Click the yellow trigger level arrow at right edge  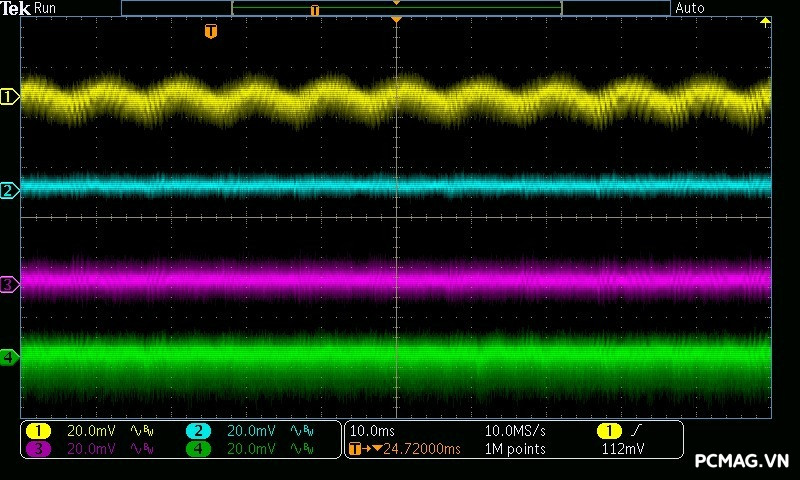coord(766,22)
